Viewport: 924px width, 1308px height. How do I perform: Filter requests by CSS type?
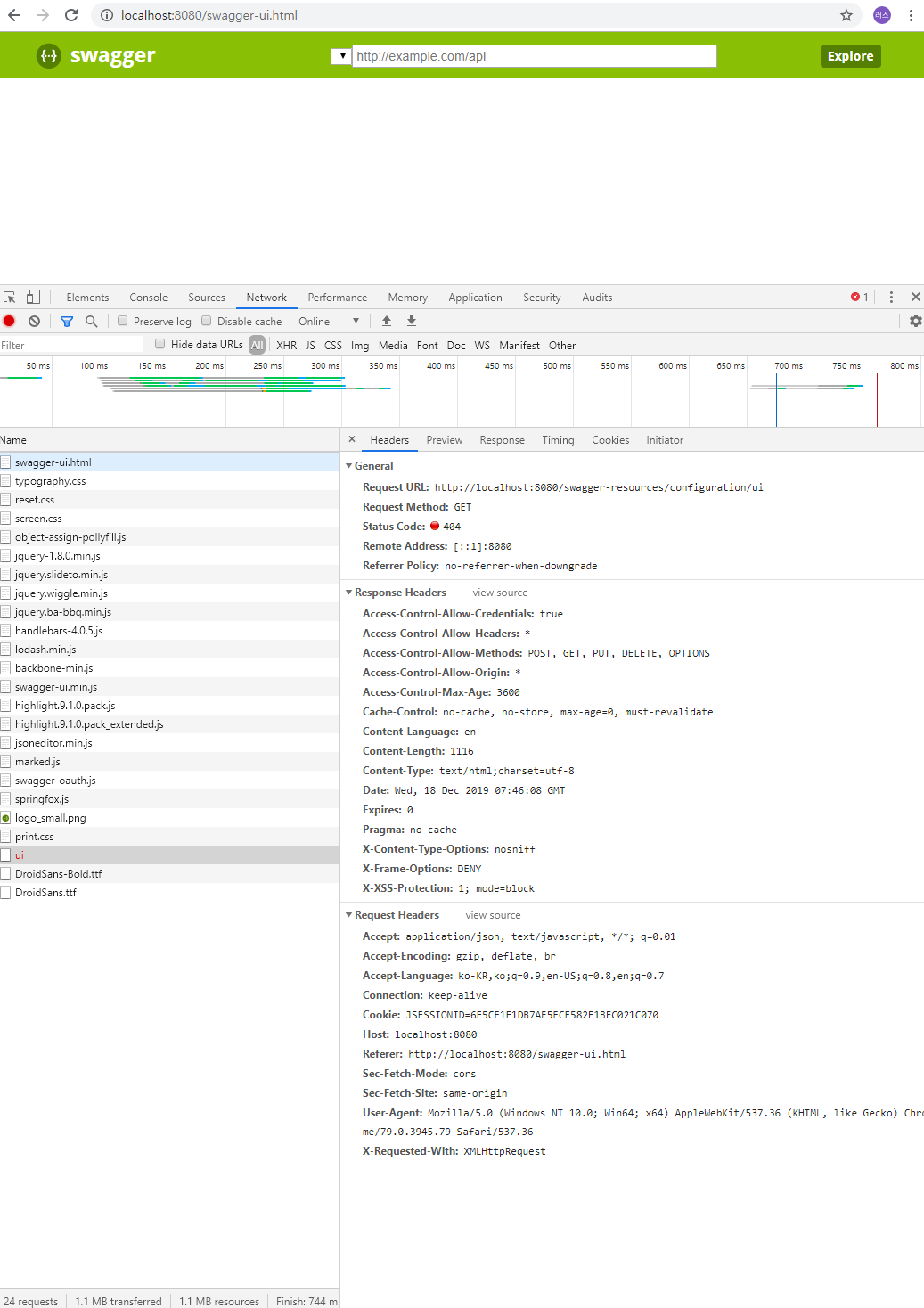point(333,346)
